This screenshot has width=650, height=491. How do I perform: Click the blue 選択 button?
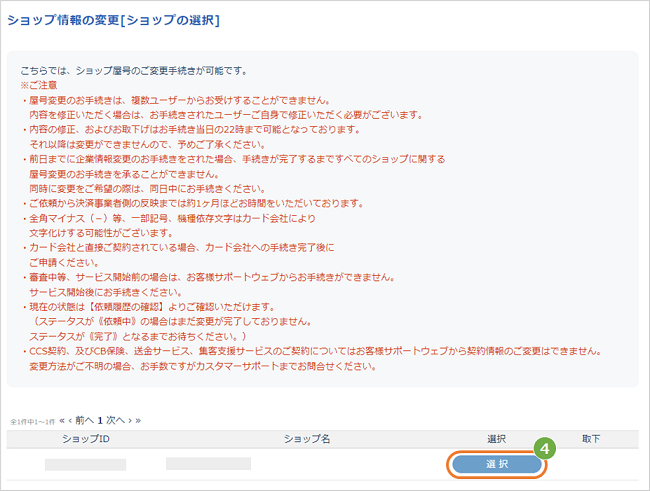[x=497, y=464]
